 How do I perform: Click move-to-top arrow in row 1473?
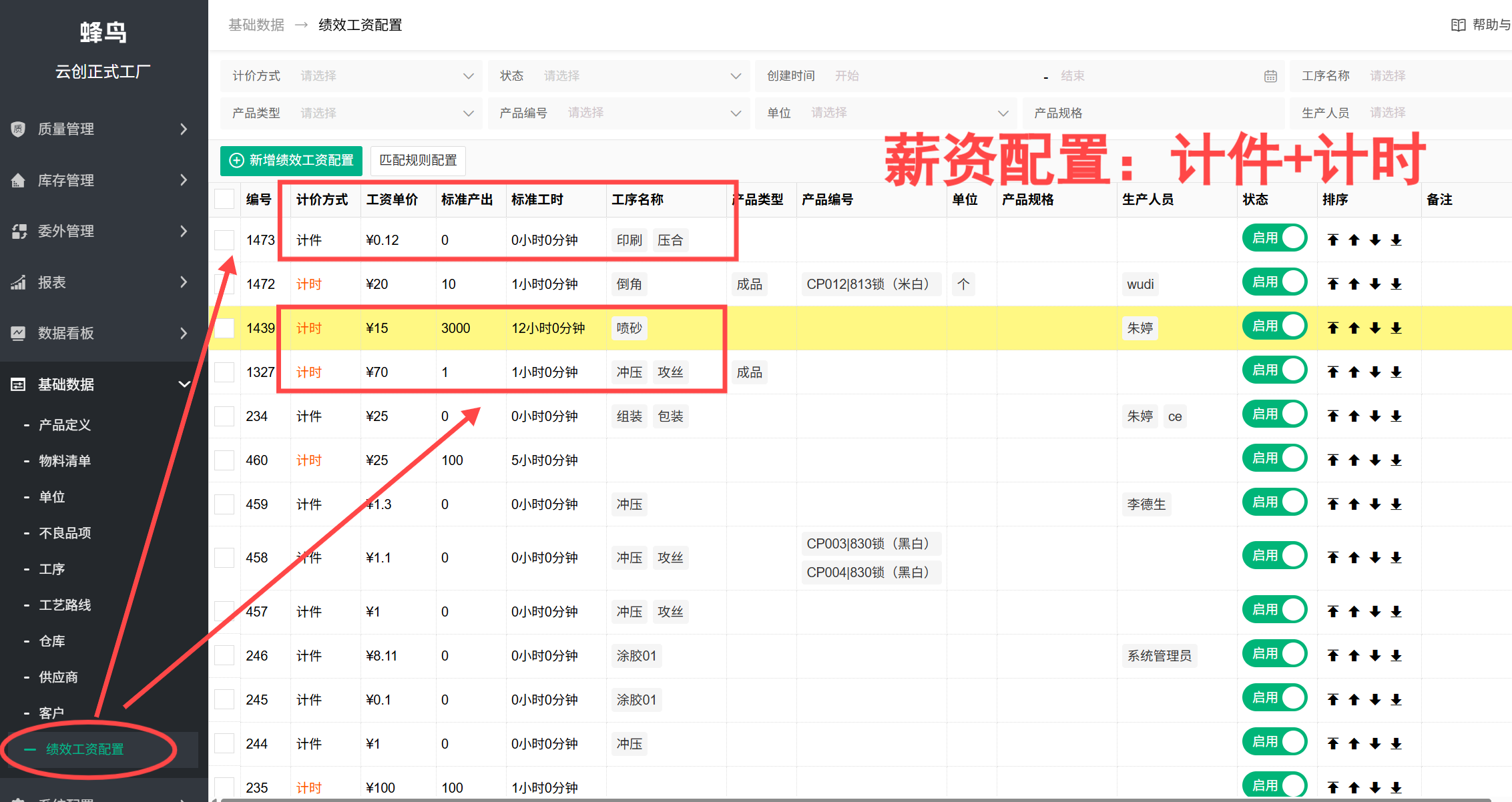[1332, 240]
